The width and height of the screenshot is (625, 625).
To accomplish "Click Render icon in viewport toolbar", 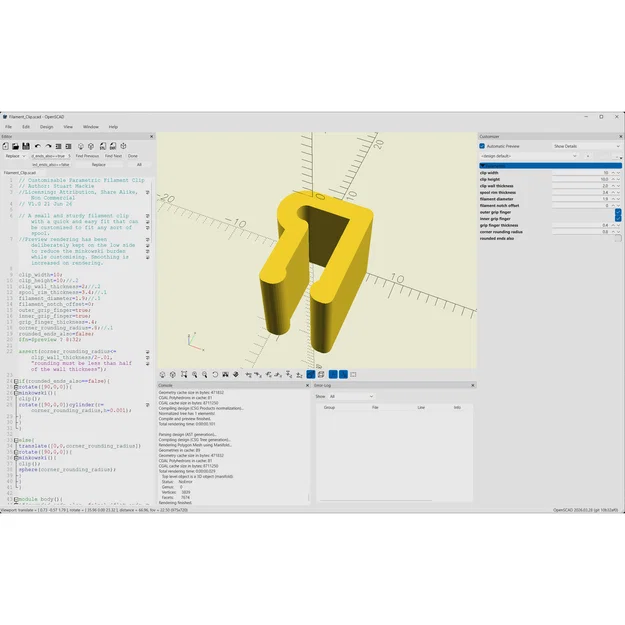I will tap(173, 374).
